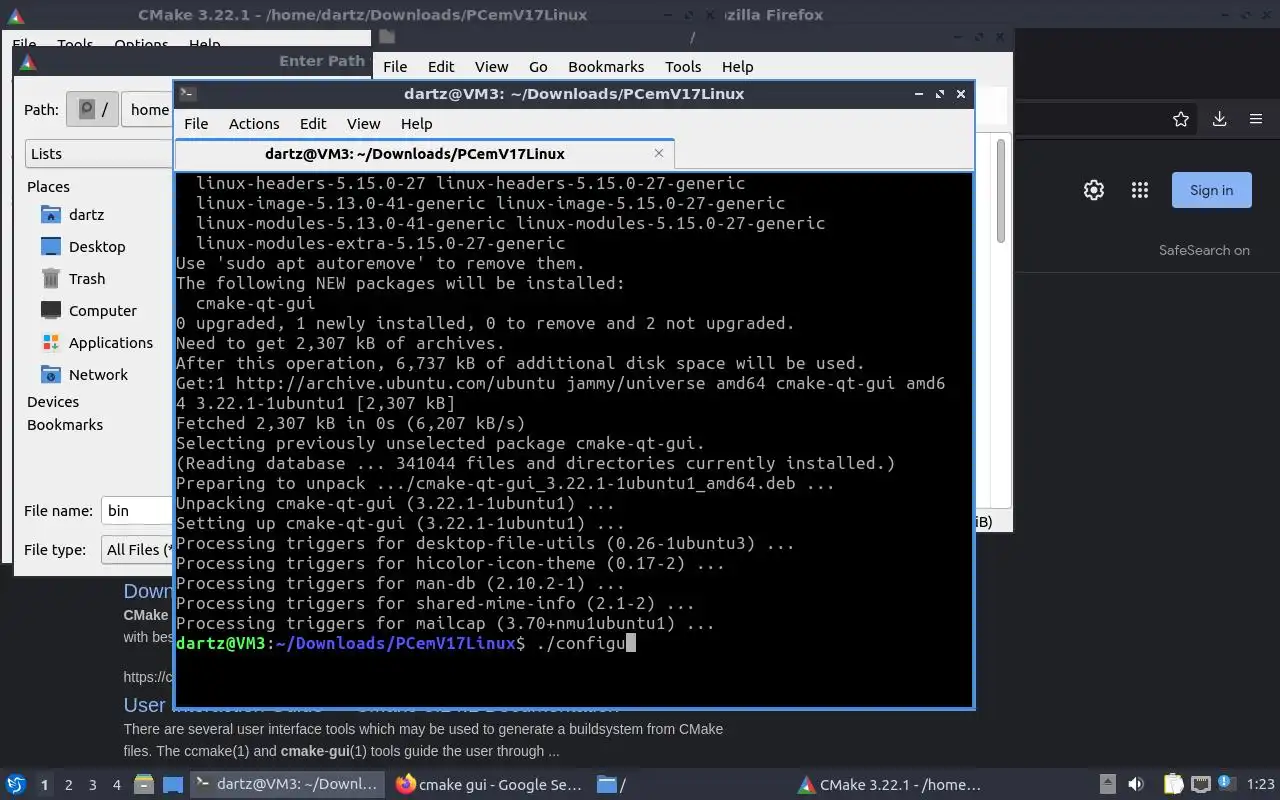Switch to workspace 1
Image resolution: width=1280 pixels, height=800 pixels.
[44, 785]
